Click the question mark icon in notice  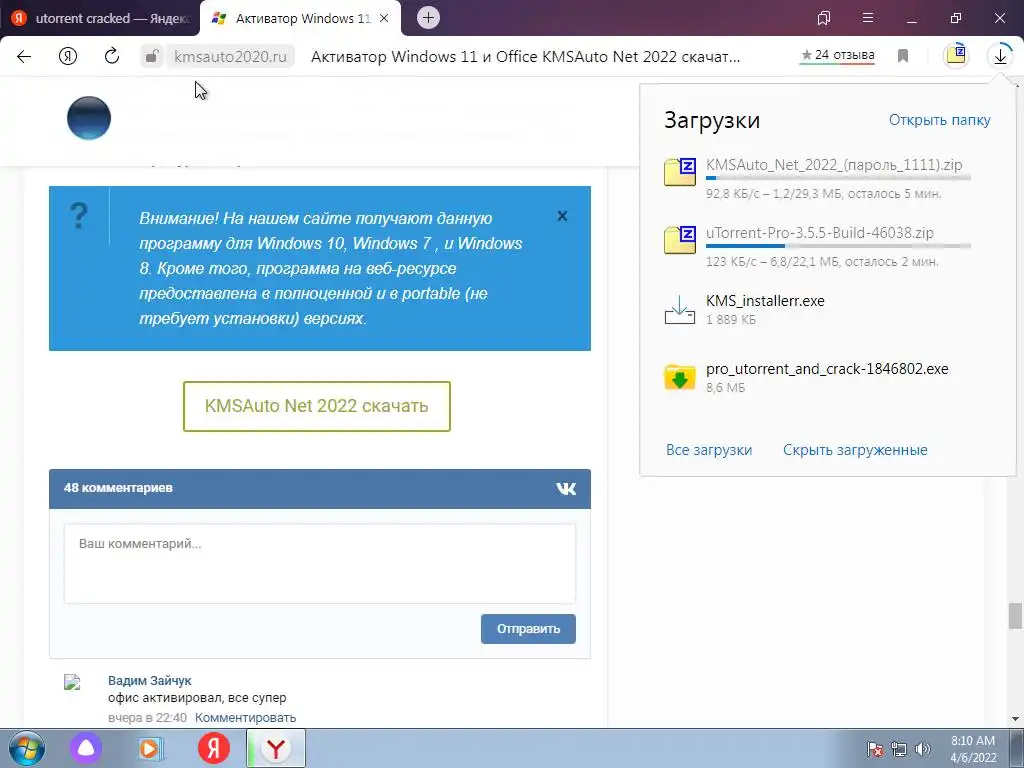pos(79,216)
